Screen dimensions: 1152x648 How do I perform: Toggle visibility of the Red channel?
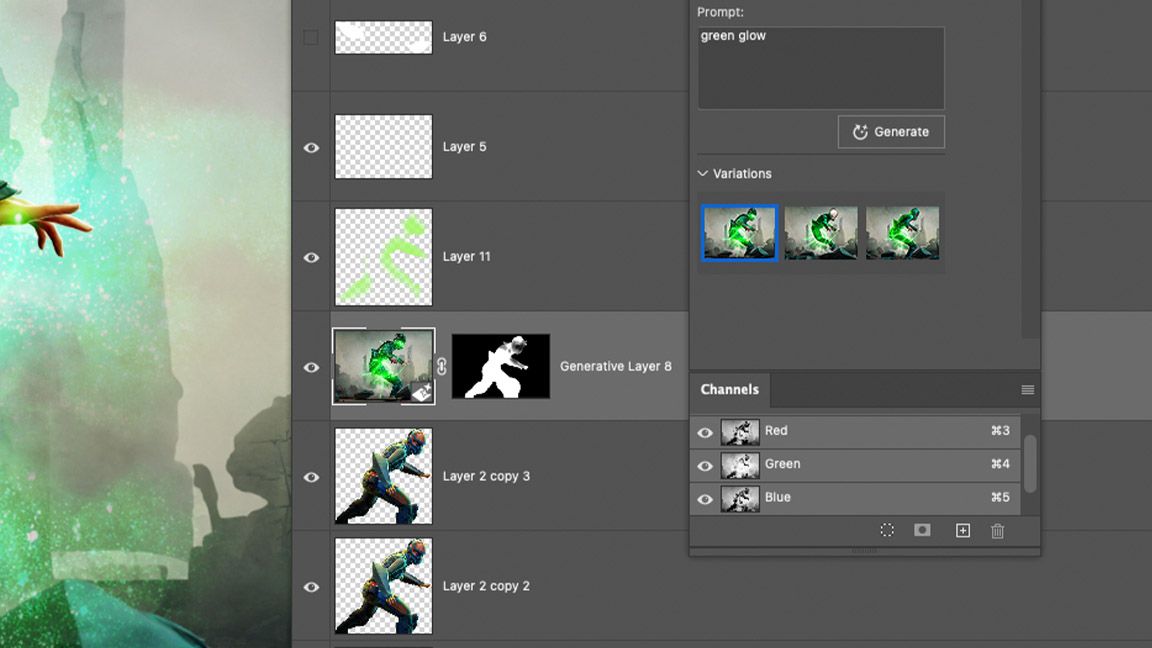point(705,432)
